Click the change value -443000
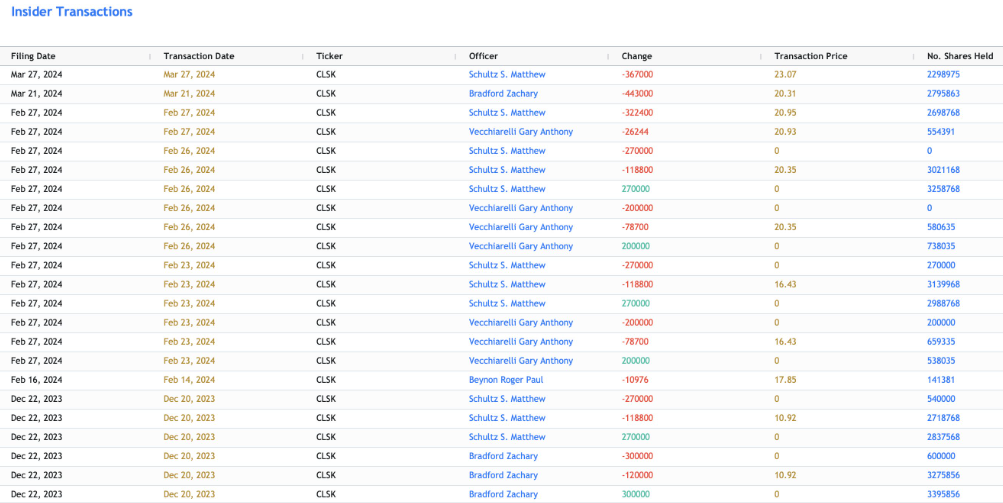The image size is (1003, 503). (x=637, y=94)
